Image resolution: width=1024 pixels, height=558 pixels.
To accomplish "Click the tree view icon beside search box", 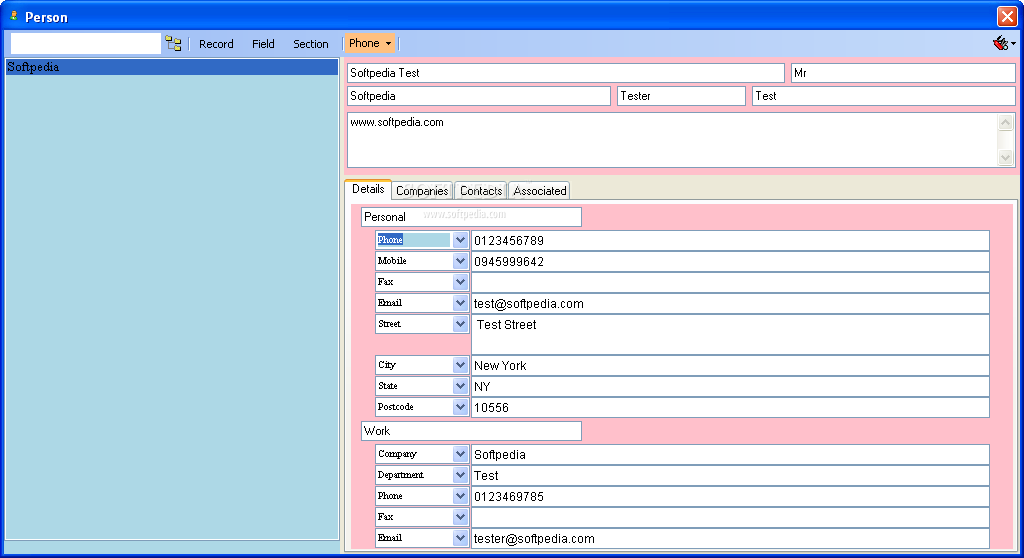I will [173, 44].
